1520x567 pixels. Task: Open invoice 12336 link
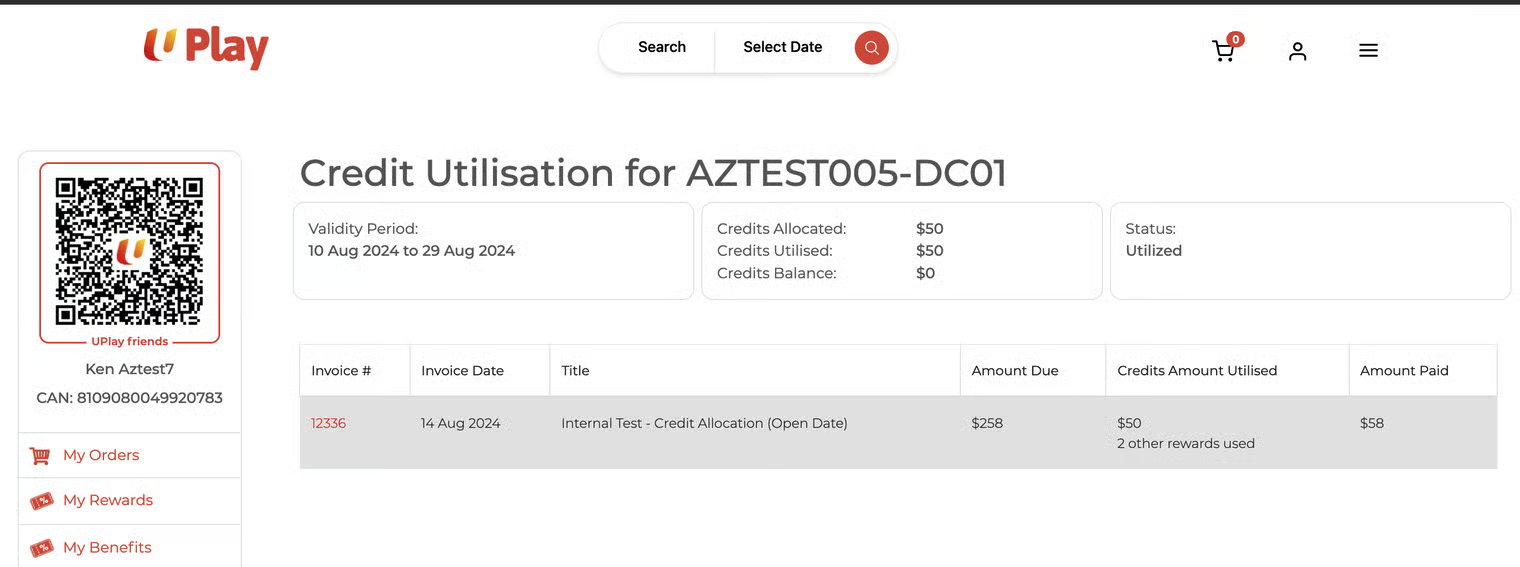click(328, 423)
